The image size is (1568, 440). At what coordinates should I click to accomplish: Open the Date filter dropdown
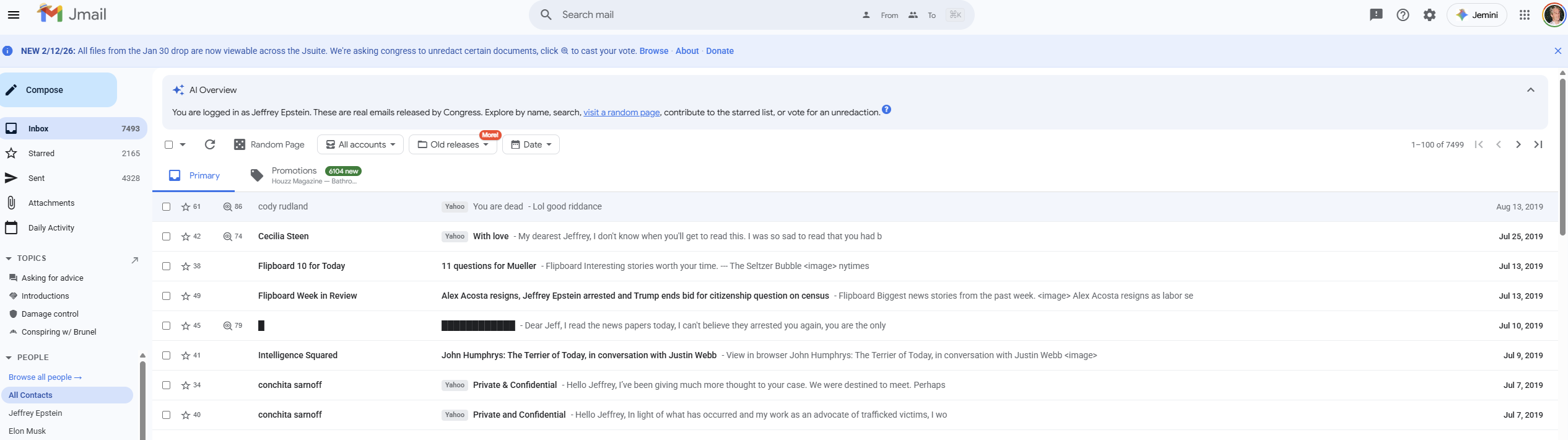coord(531,144)
